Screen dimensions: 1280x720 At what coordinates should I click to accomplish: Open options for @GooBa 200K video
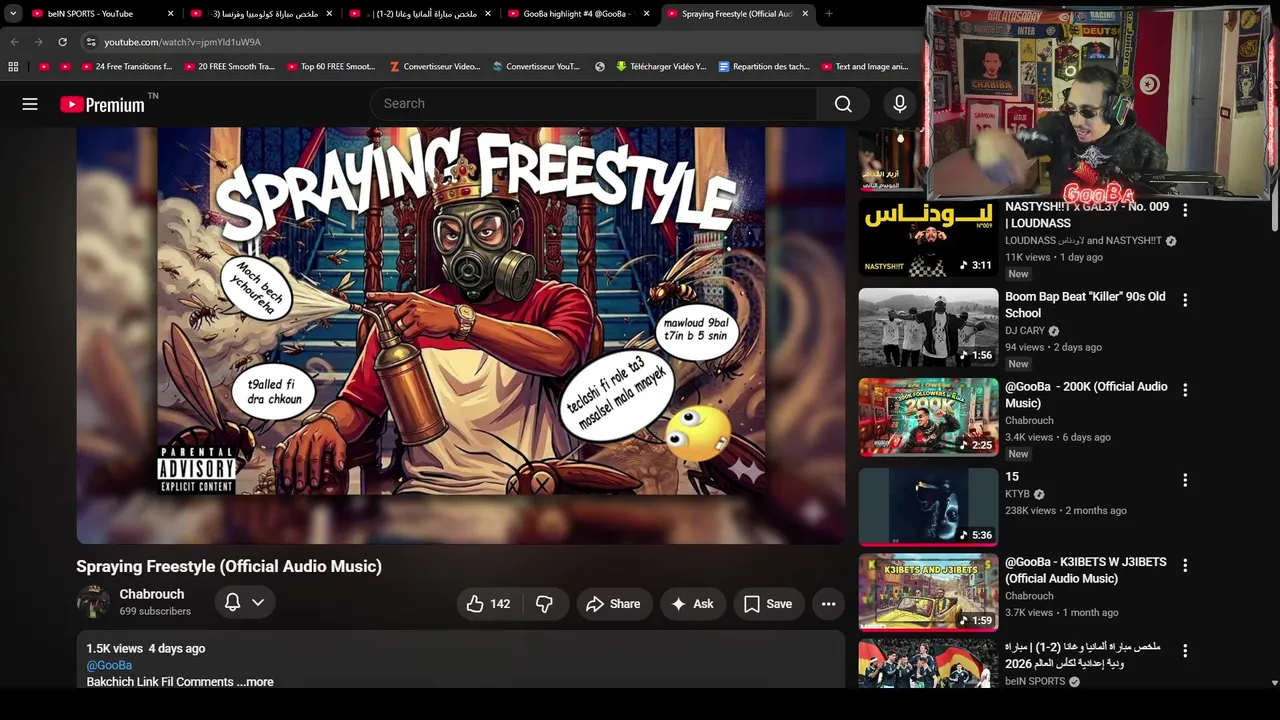(1185, 390)
